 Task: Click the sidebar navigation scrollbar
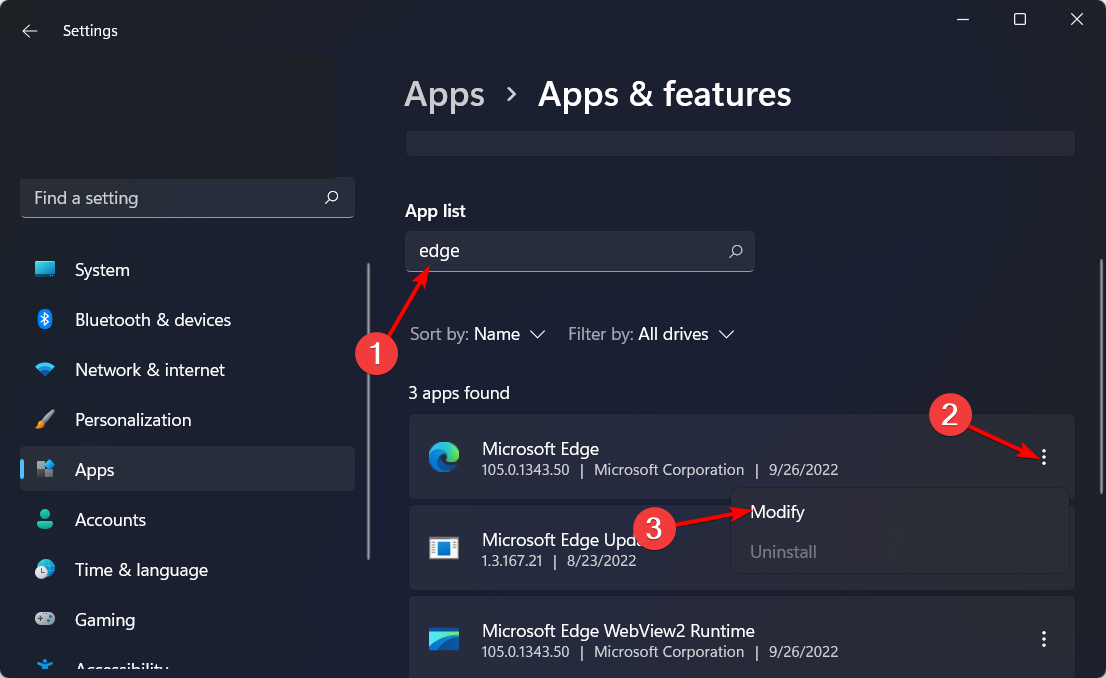click(368, 411)
